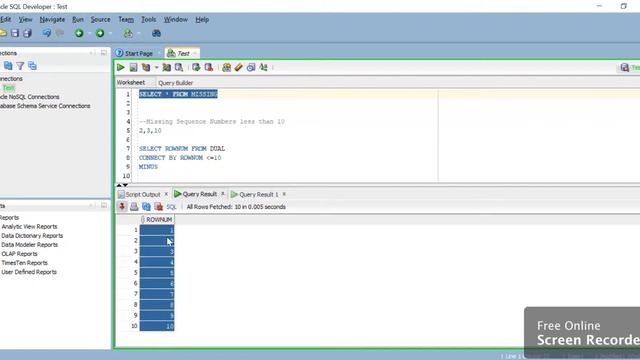Click the Filter funnel icon in Connections

[20, 65]
